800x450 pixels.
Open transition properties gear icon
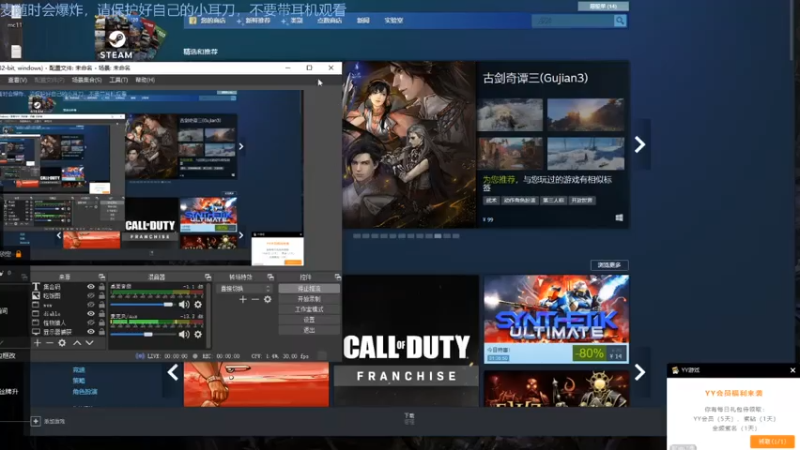(267, 299)
